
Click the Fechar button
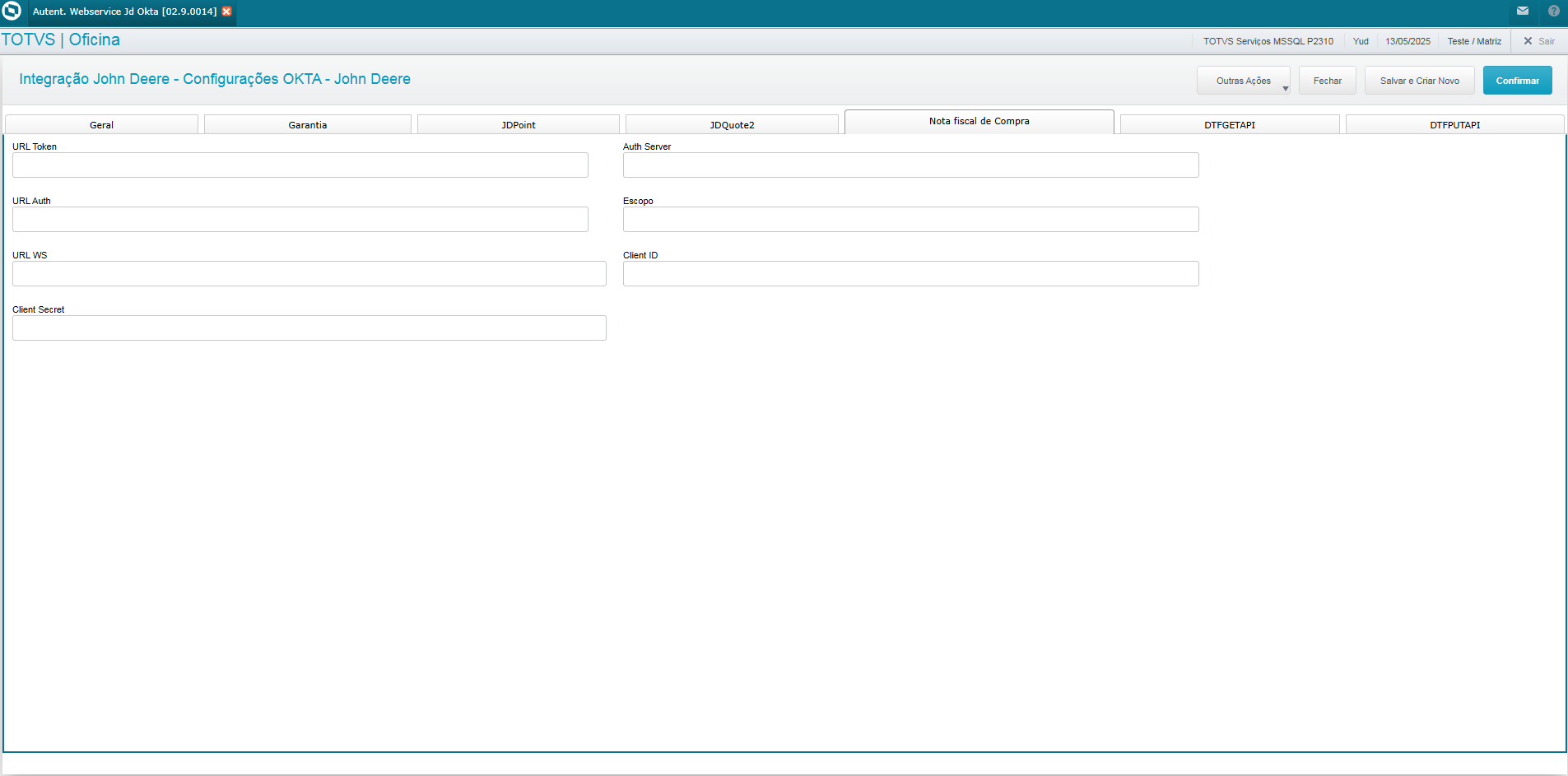(1328, 81)
